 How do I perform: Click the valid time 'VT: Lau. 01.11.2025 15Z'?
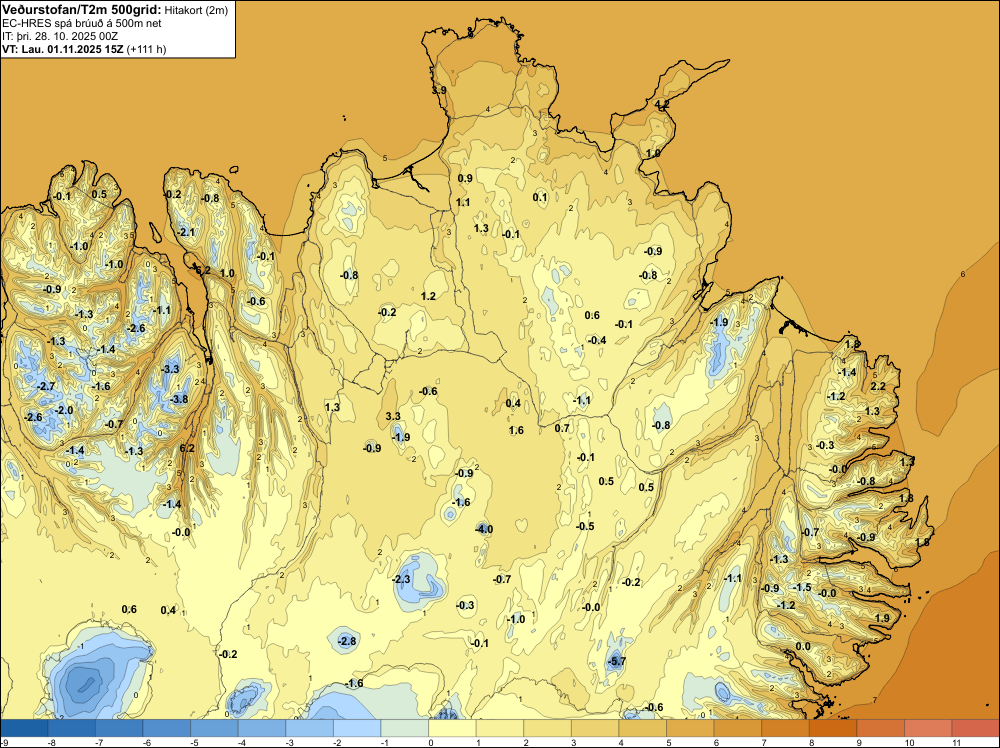pyautogui.click(x=62, y=49)
